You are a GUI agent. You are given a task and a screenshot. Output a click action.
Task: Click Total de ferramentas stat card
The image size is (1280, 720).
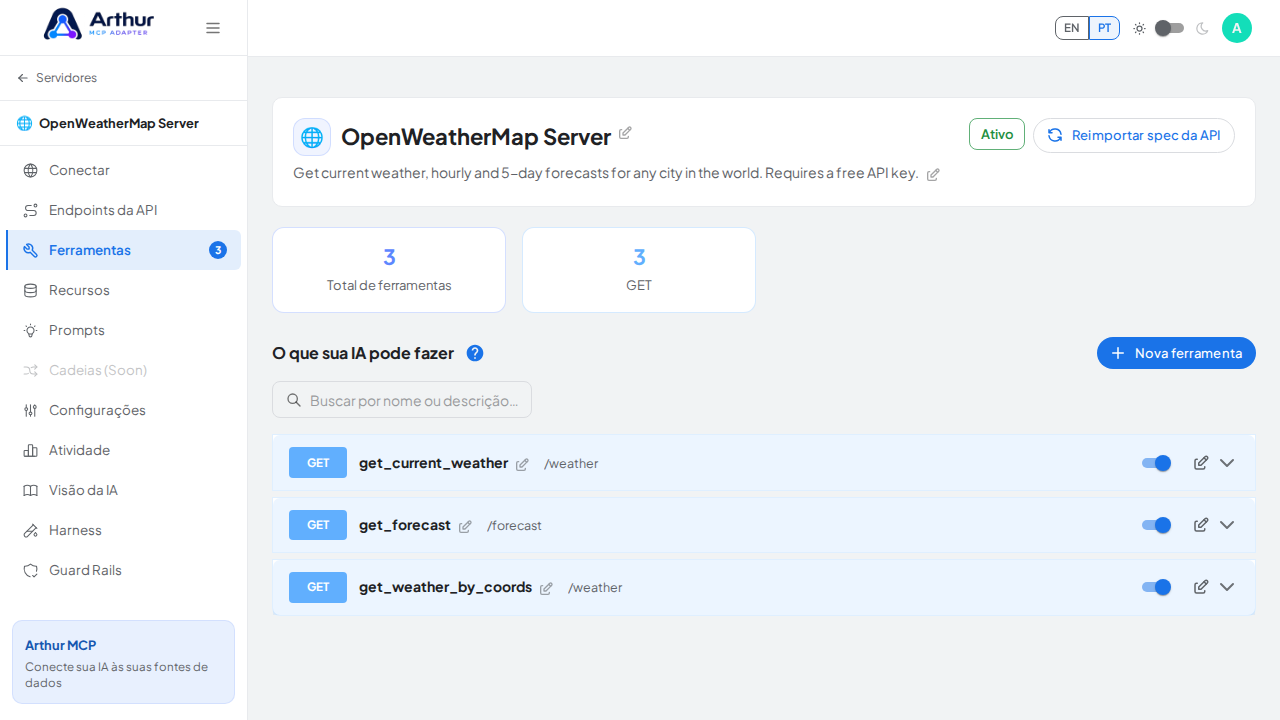(389, 270)
